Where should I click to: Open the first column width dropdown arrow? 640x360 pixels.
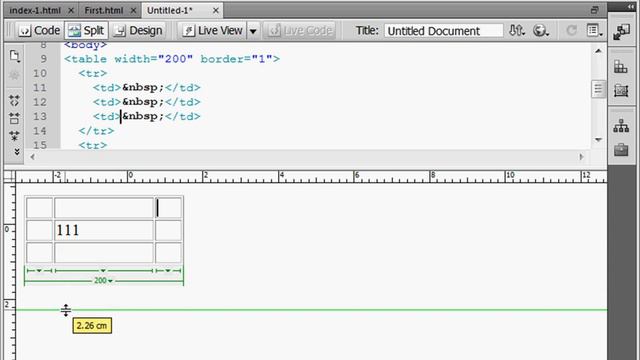point(39,271)
